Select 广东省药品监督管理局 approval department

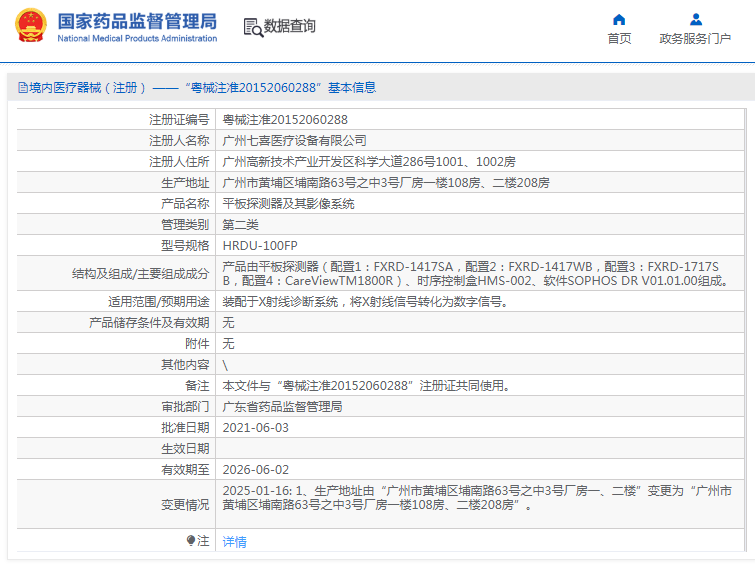tap(282, 407)
